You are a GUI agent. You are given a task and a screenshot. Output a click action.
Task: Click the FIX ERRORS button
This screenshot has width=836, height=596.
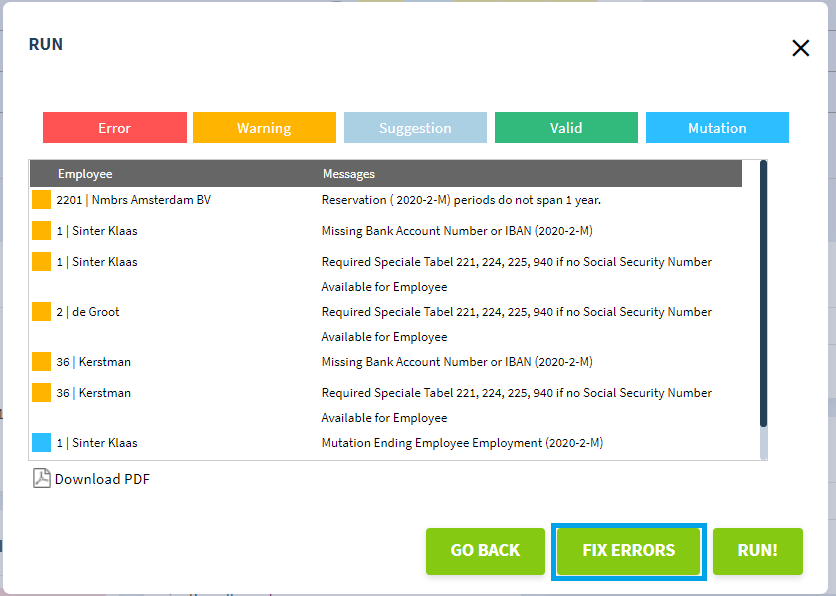pos(629,551)
